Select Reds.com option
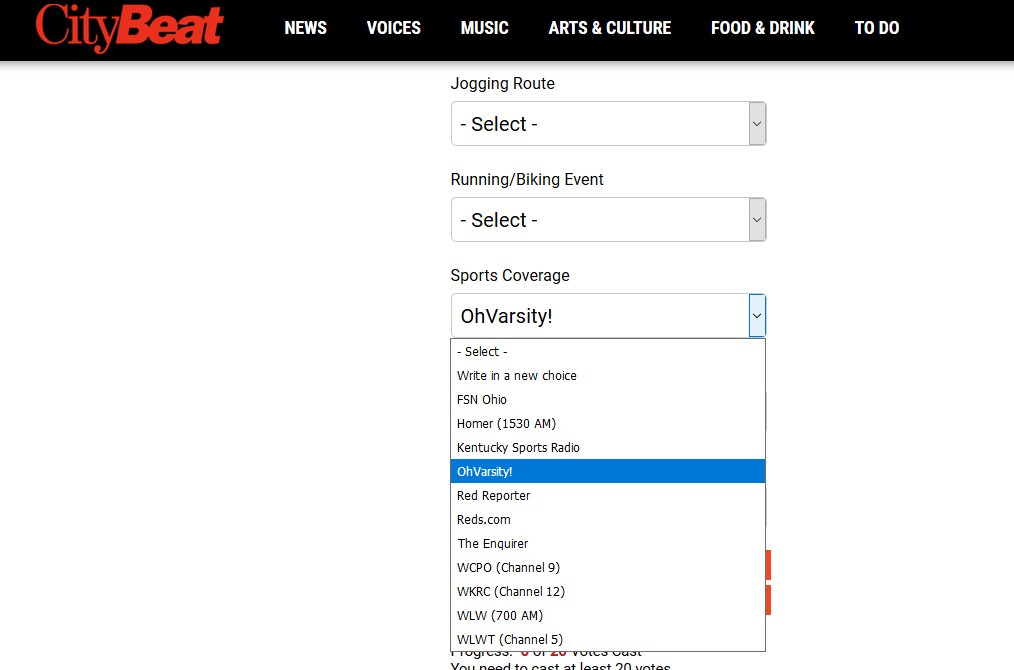This screenshot has width=1014, height=670. pyautogui.click(x=608, y=519)
